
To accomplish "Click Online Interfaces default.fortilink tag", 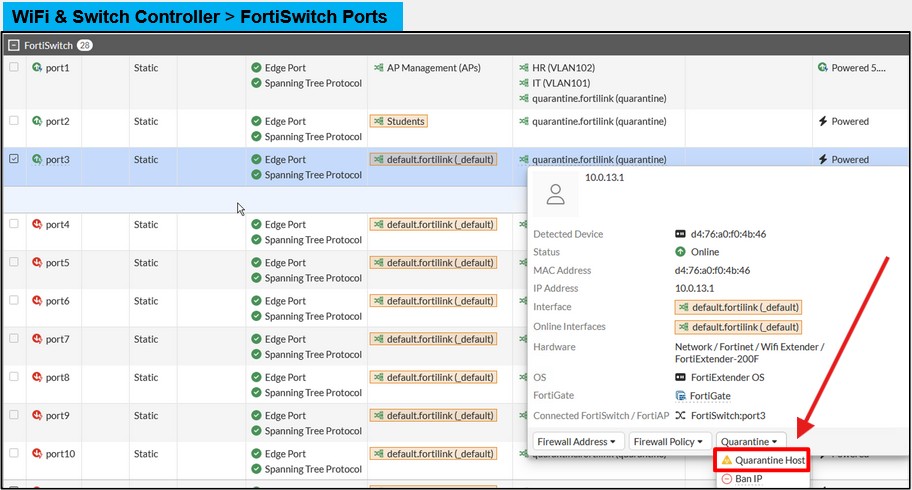I will 739,327.
